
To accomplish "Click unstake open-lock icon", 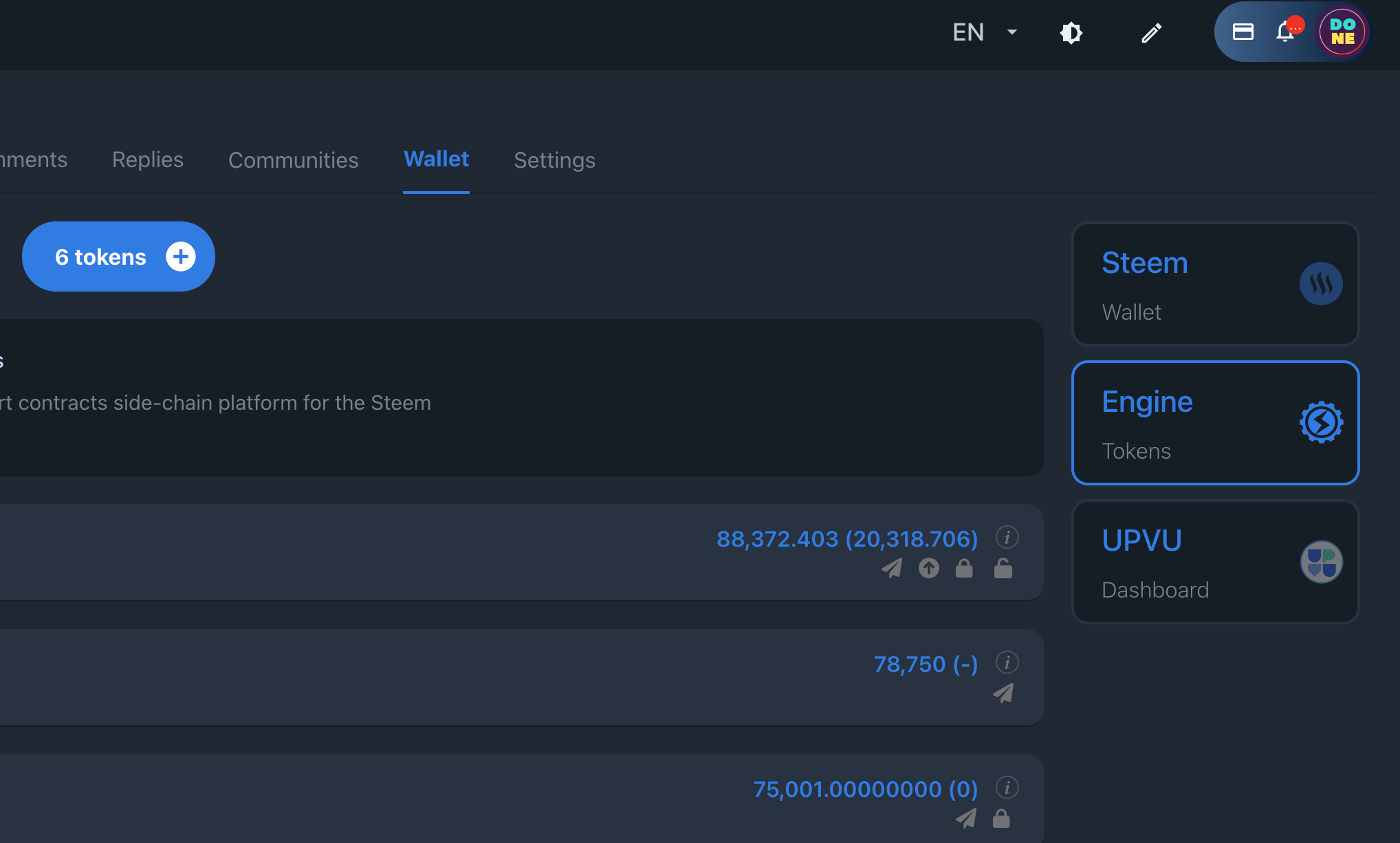I will tap(1003, 568).
